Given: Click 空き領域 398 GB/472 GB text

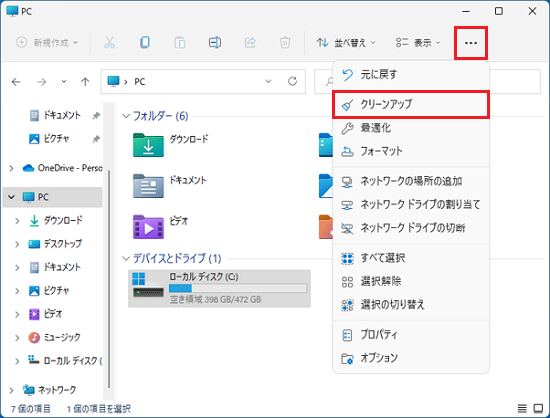Looking at the screenshot, I should click(x=215, y=300).
